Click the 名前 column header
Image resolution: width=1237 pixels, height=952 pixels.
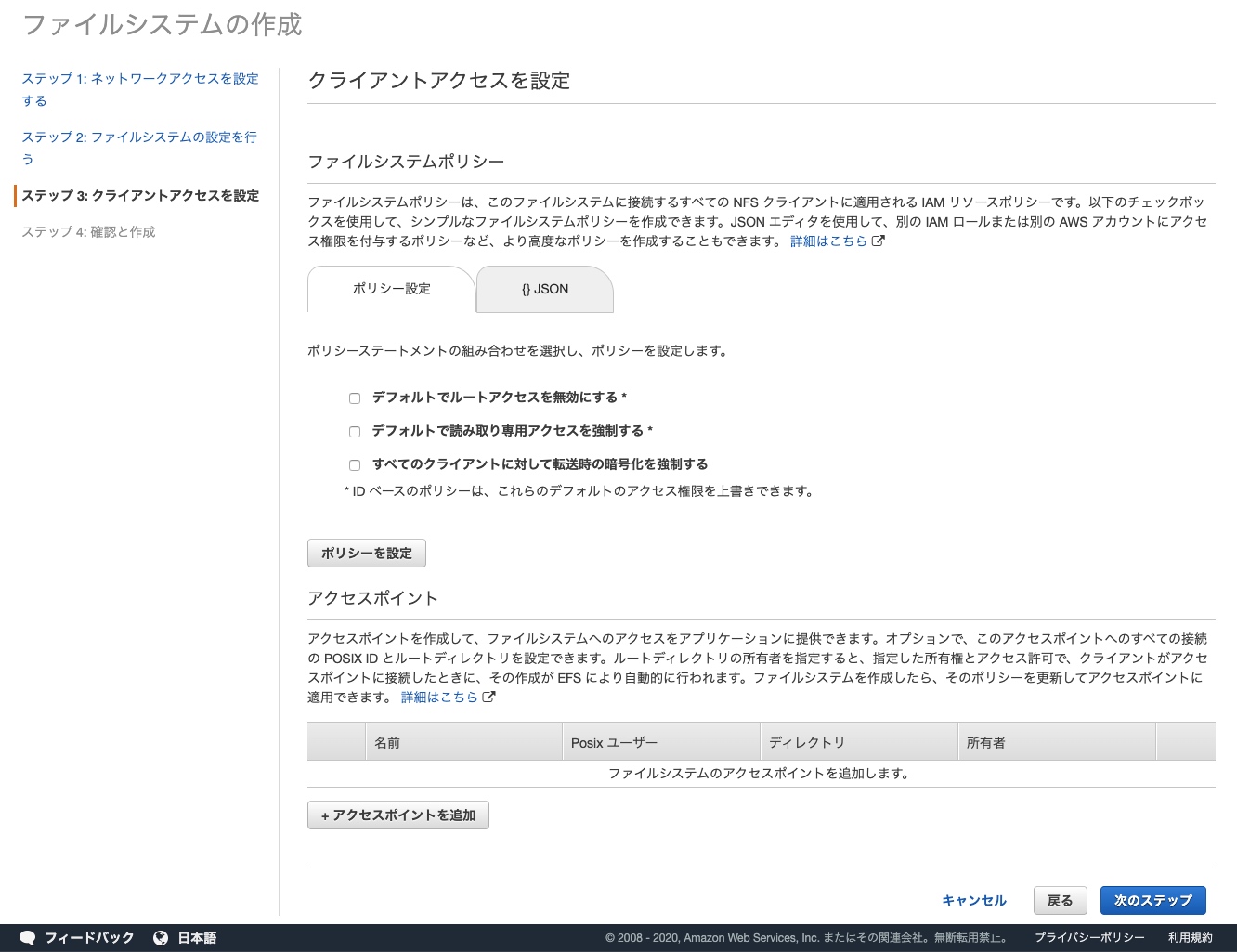[387, 743]
